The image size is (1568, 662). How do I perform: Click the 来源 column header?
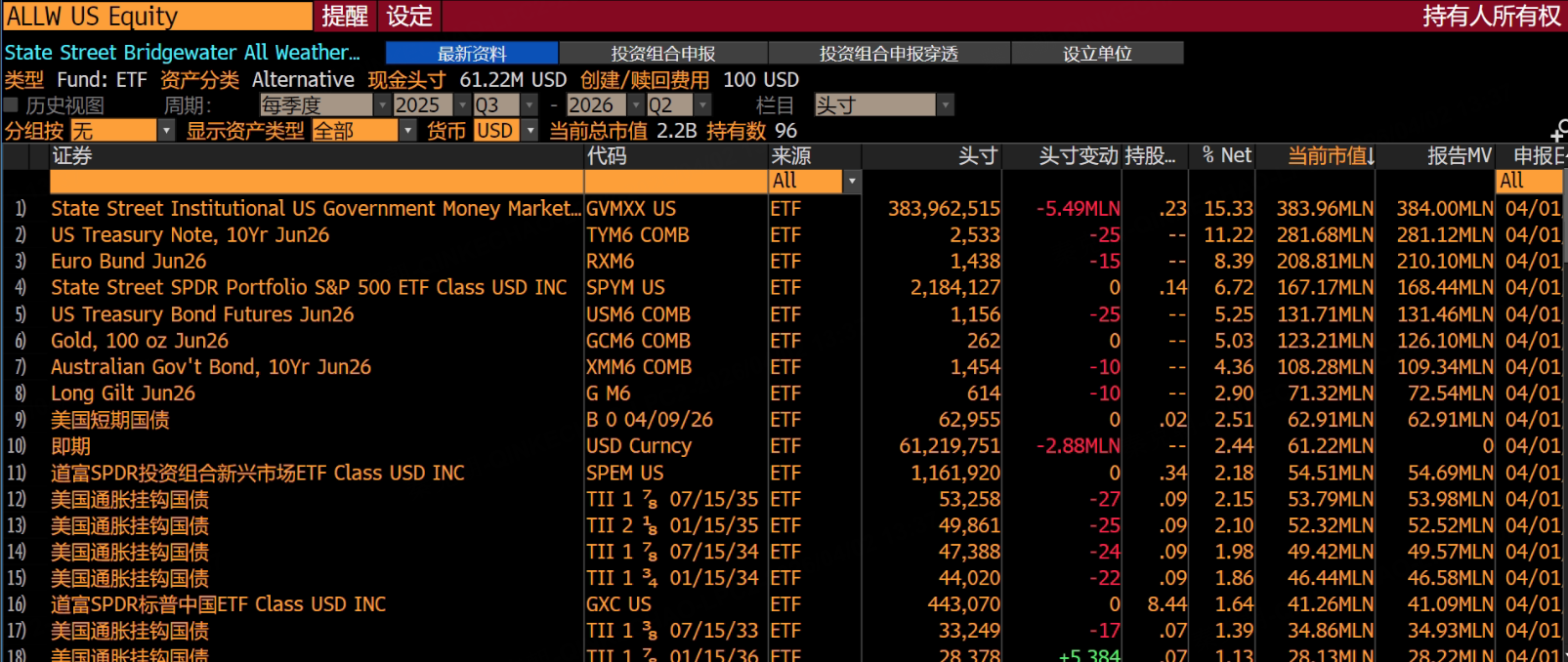[x=790, y=156]
